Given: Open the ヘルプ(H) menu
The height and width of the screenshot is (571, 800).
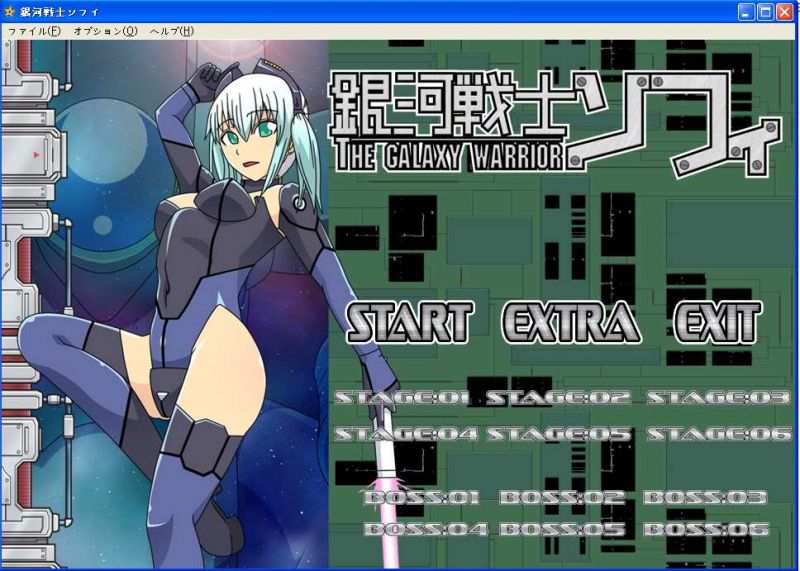Looking at the screenshot, I should click(x=172, y=31).
